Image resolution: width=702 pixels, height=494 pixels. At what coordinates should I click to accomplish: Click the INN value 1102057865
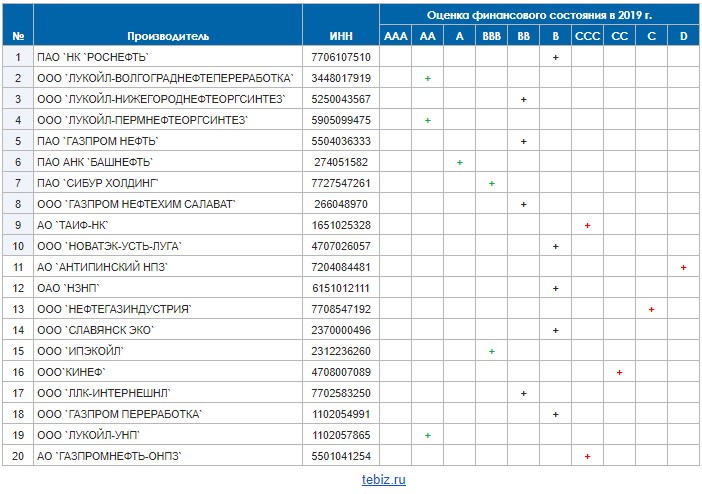[x=341, y=435]
